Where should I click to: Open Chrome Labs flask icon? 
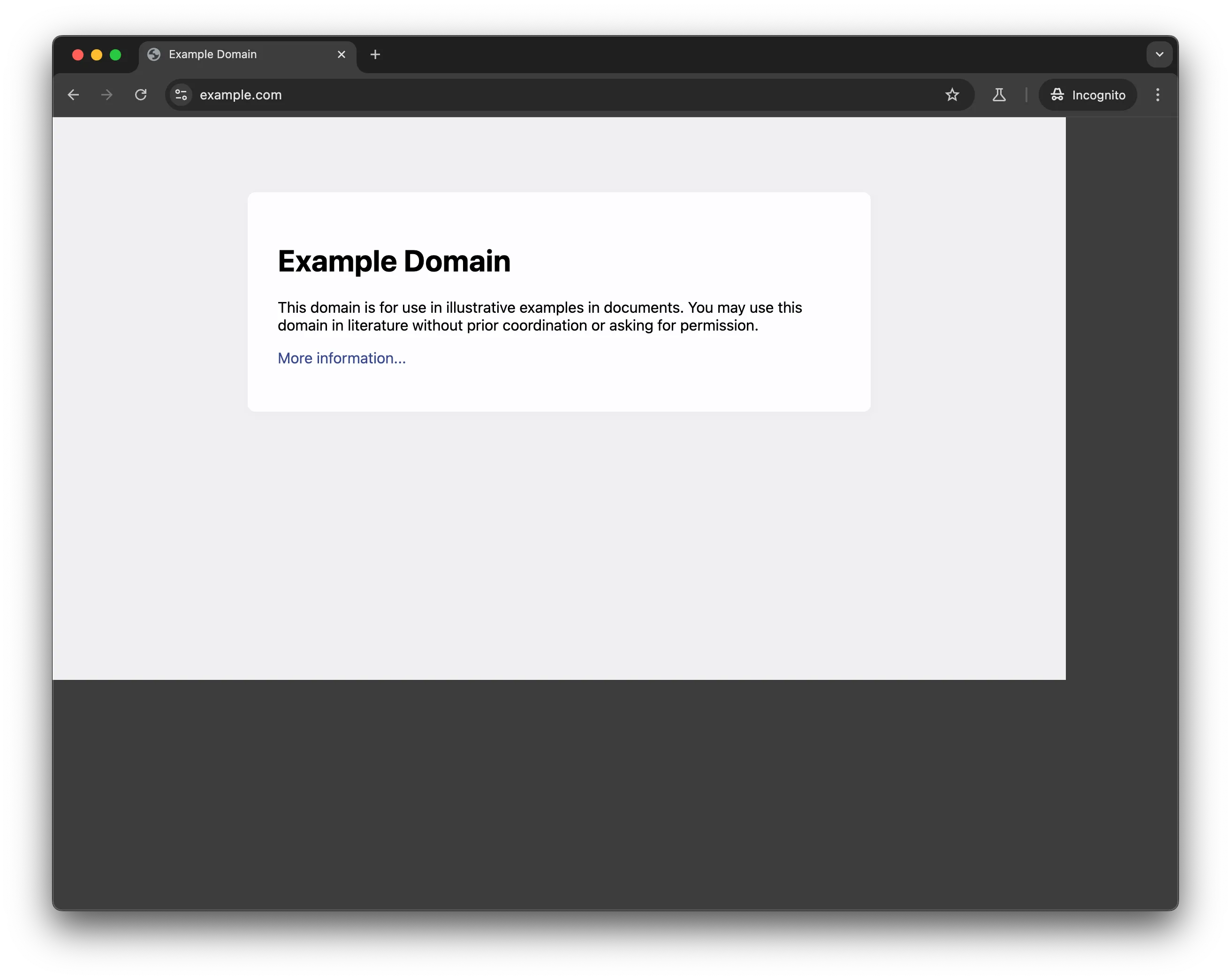pos(999,95)
